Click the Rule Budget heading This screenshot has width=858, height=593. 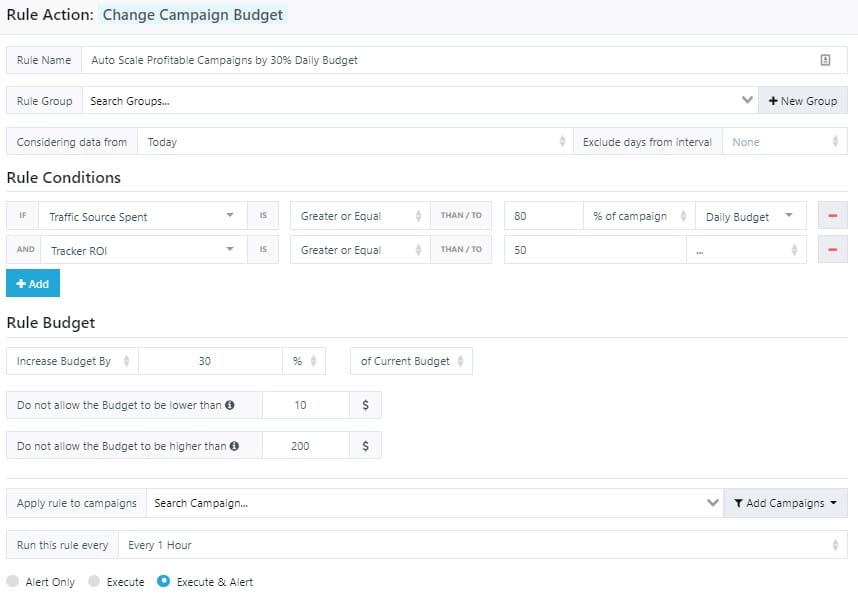coord(51,323)
